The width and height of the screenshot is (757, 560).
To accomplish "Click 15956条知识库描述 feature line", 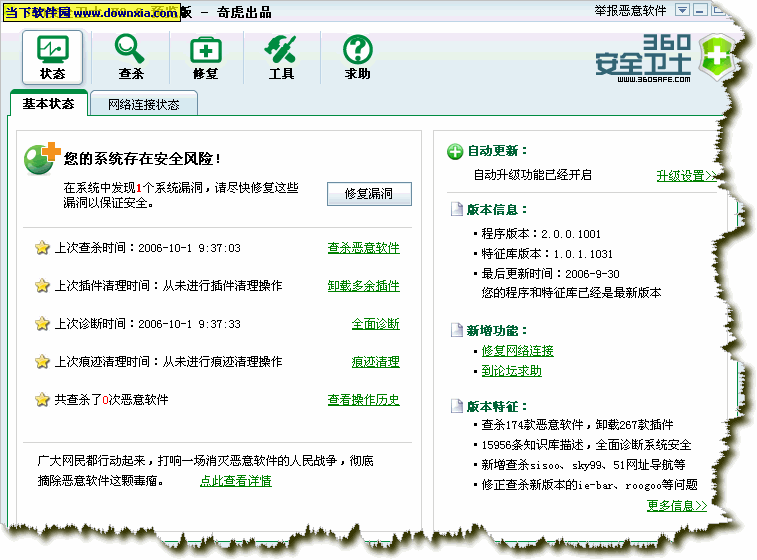I will tap(586, 445).
